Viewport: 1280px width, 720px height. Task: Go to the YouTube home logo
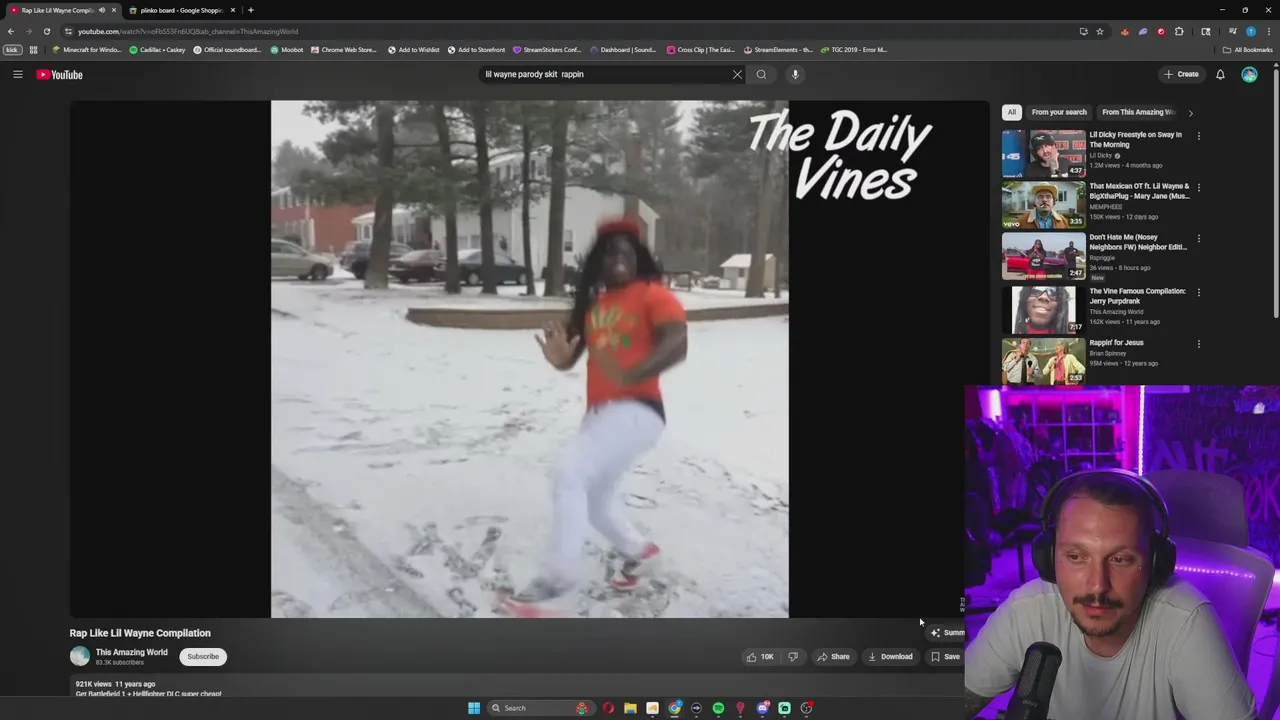[60, 74]
